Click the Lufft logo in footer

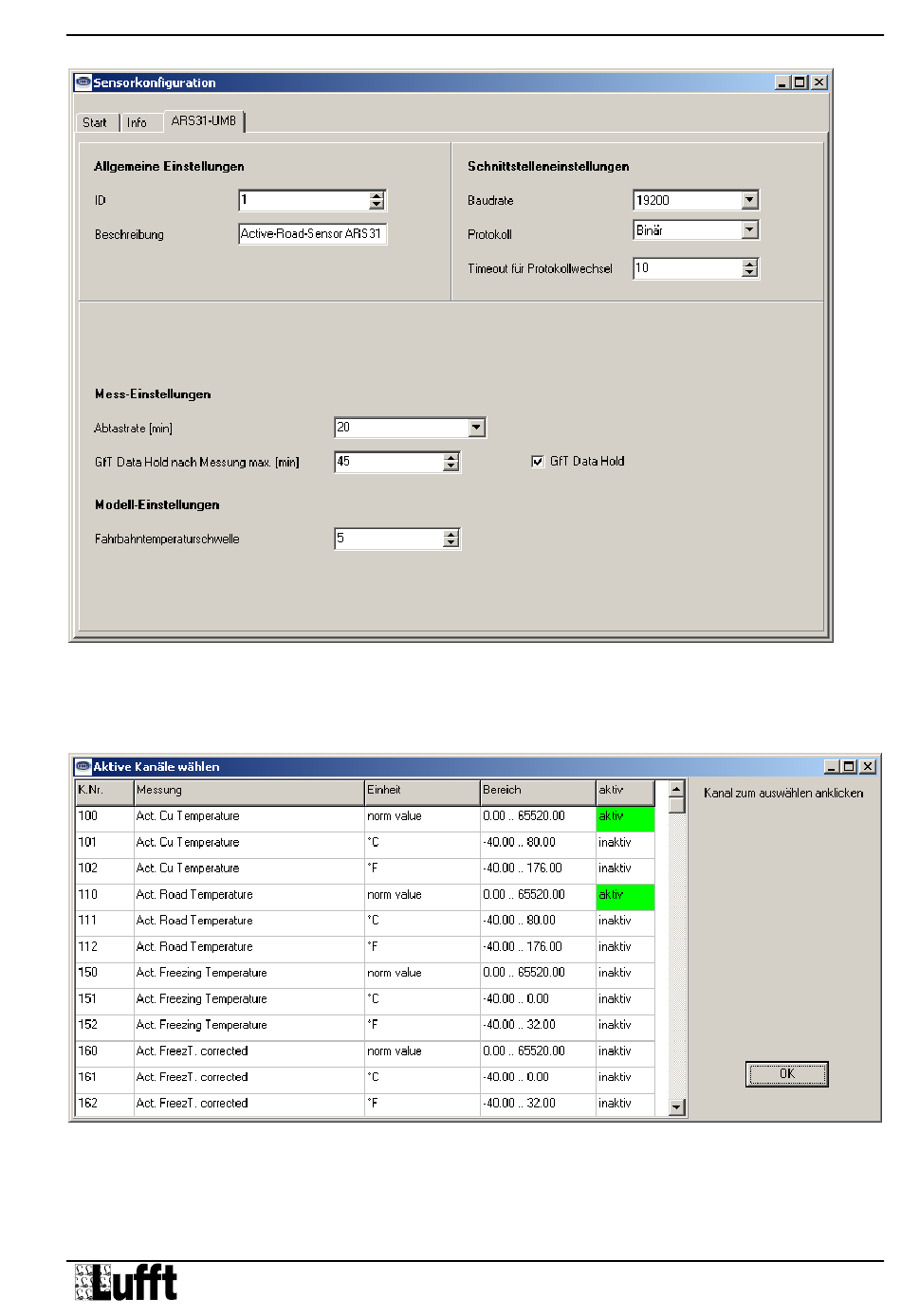point(126,1283)
